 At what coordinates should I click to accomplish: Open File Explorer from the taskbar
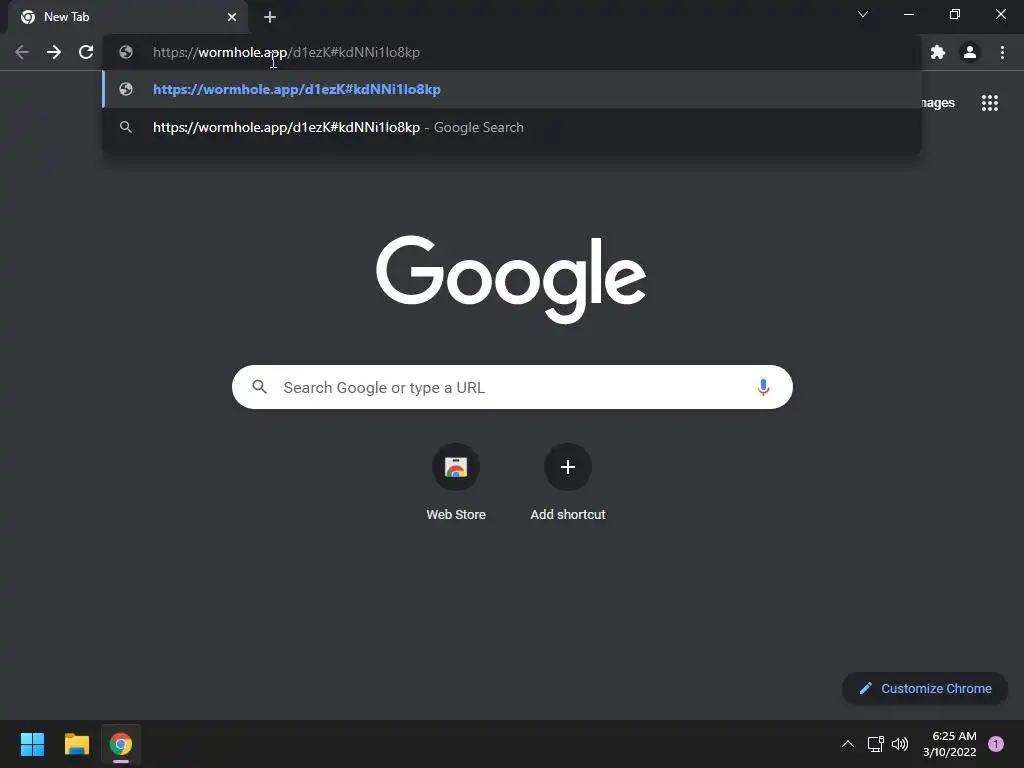point(76,744)
